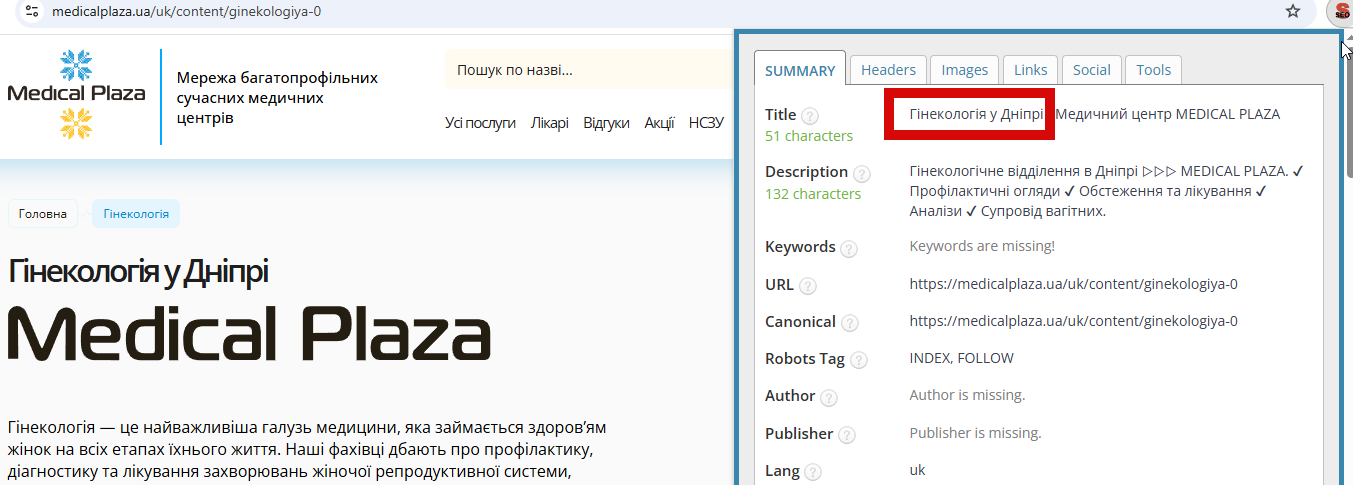
Task: Open the Tools tab
Action: point(1153,70)
